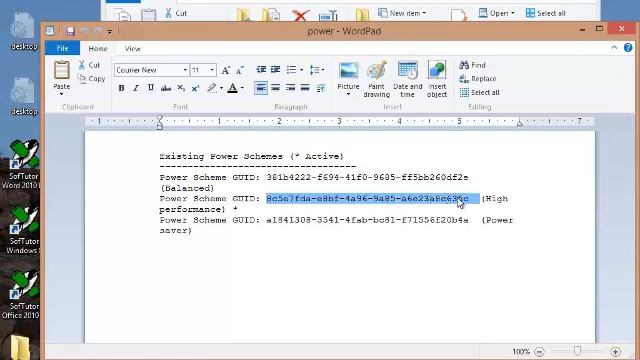Save the document from Quick Access
This screenshot has height=360, width=640.
pyautogui.click(x=70, y=31)
